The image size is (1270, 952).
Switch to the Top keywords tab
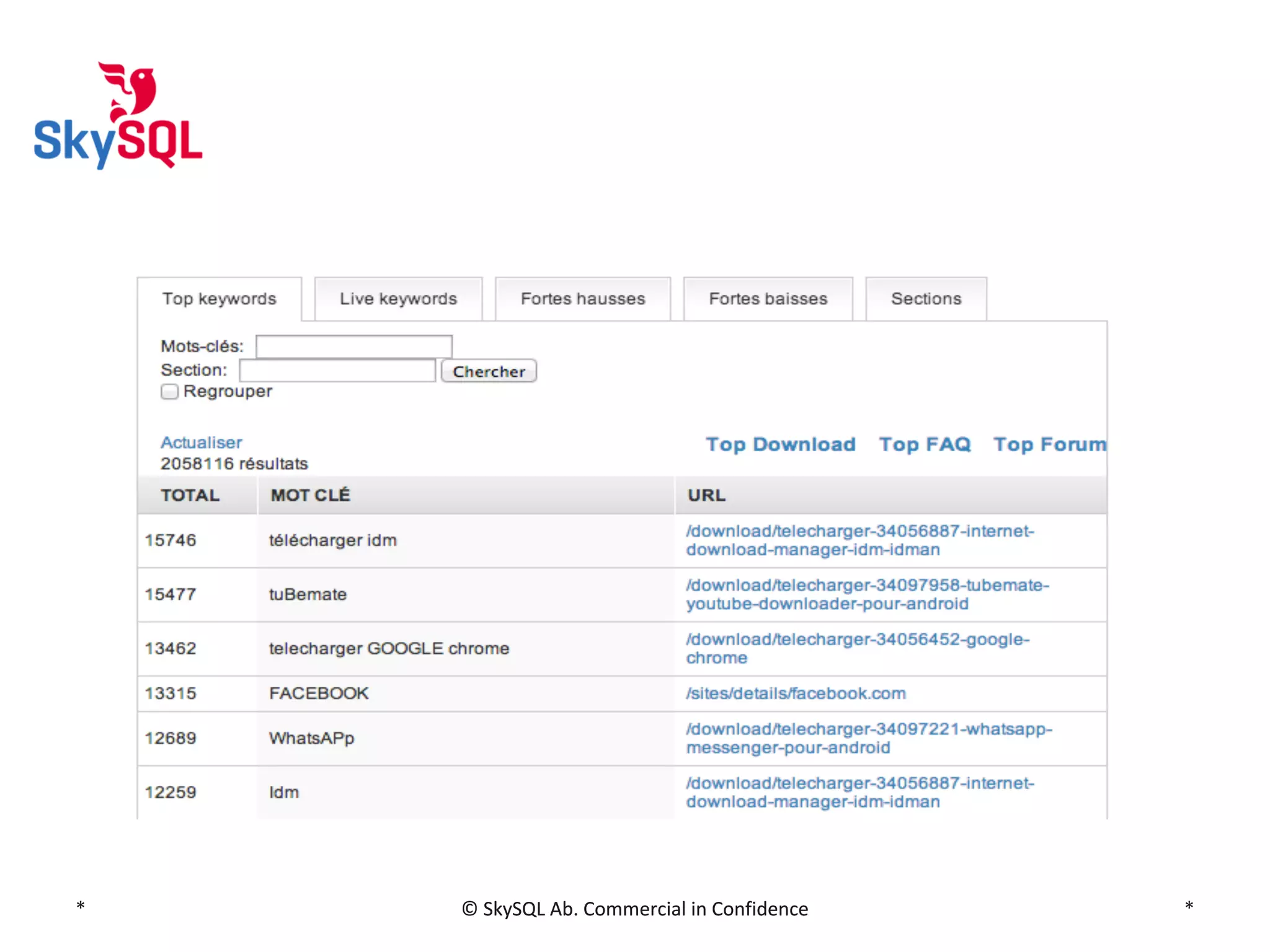[x=219, y=299]
